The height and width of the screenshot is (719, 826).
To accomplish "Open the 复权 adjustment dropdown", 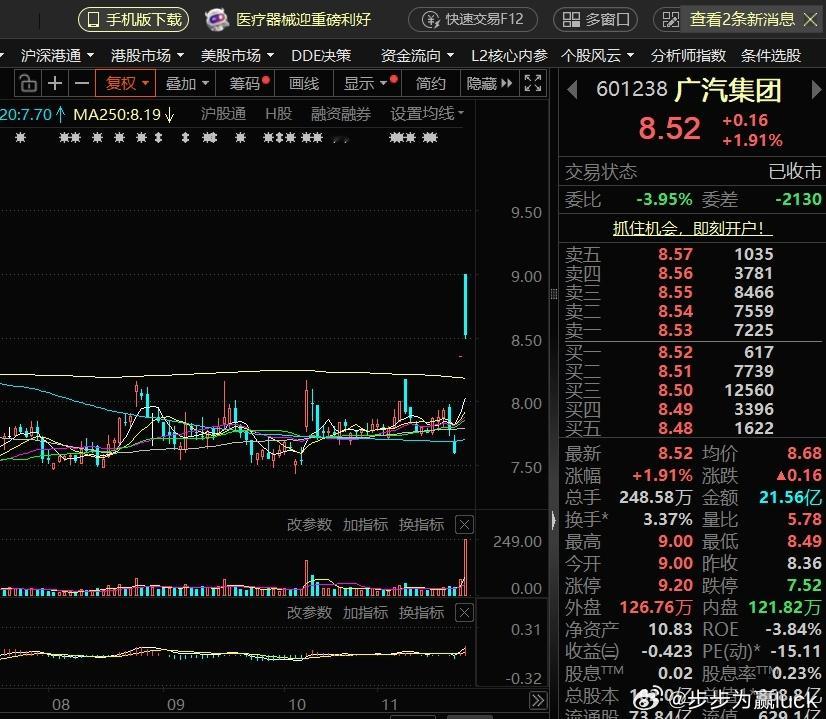I will click(x=124, y=84).
